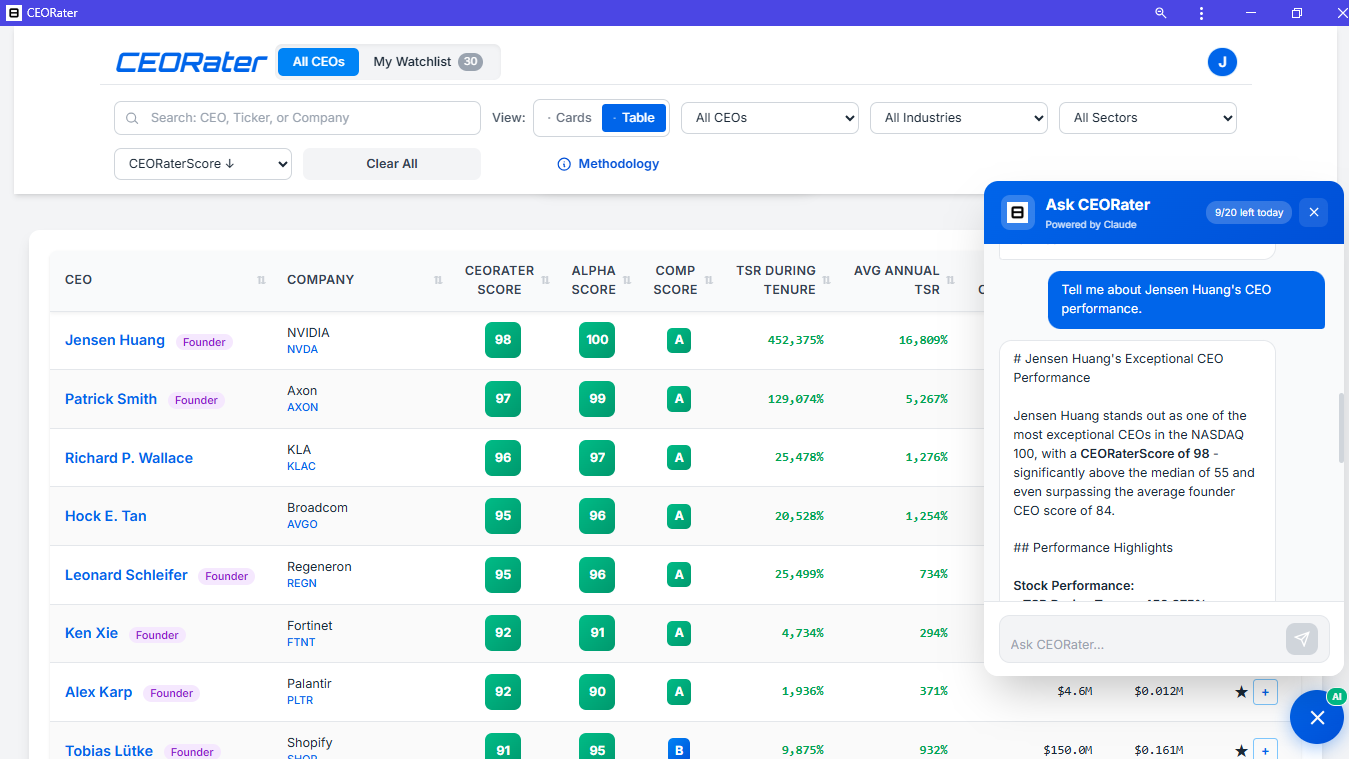Open Leonard Schleifer's profile link
This screenshot has height=759, width=1349.
coord(126,575)
